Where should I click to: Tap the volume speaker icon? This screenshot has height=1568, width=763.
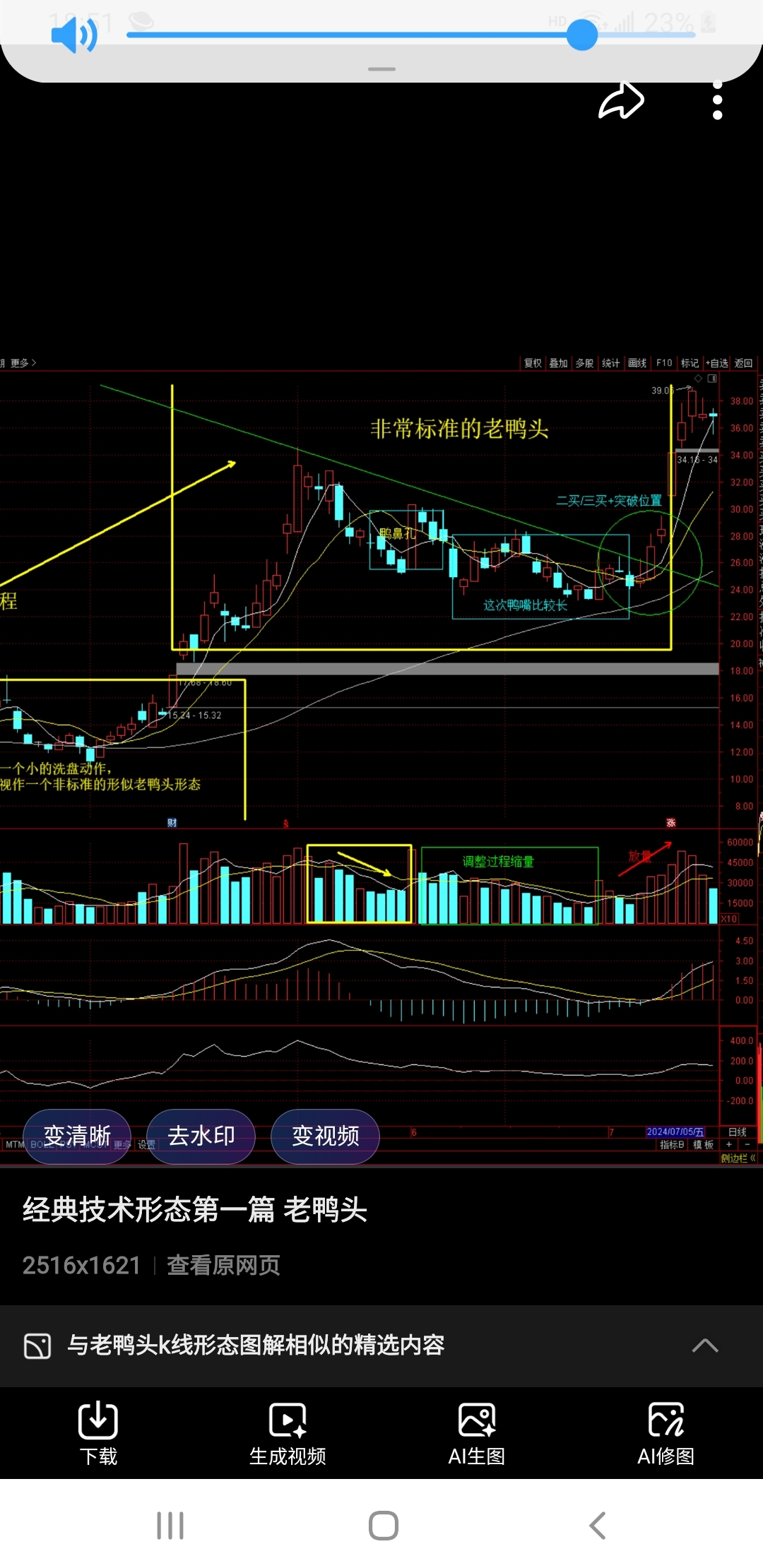tap(74, 35)
